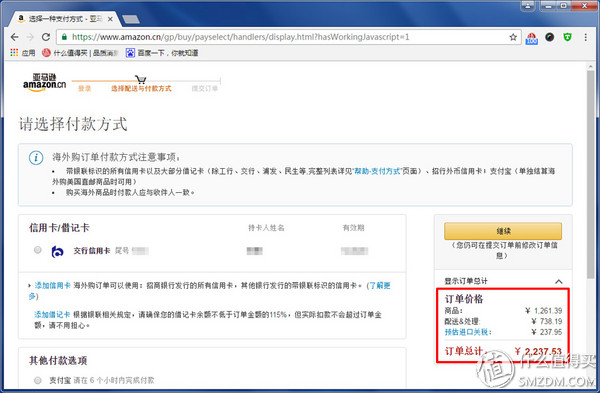
Task: Click the 持卡人姓名 column header
Action: [266, 228]
